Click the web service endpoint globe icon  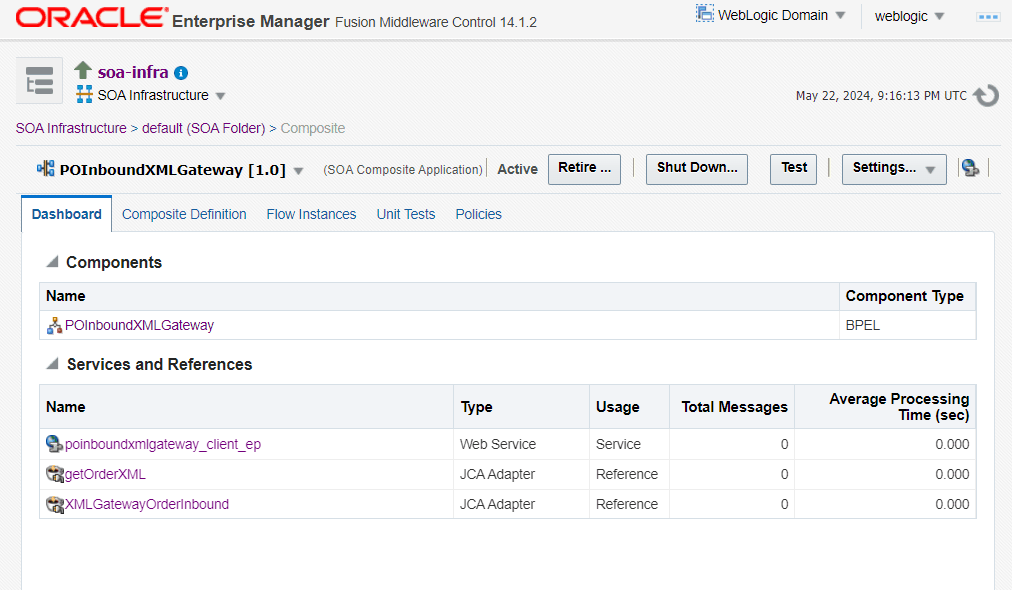(54, 444)
